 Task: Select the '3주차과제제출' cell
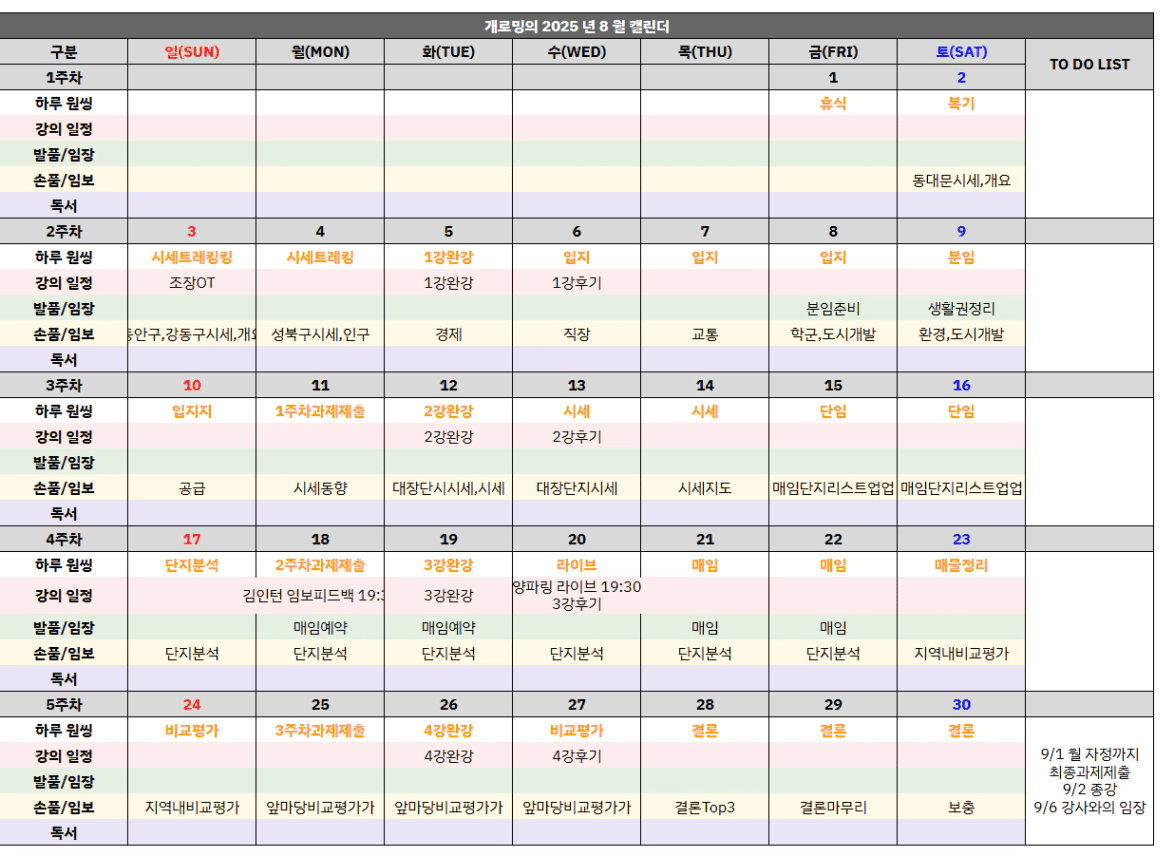tap(320, 731)
